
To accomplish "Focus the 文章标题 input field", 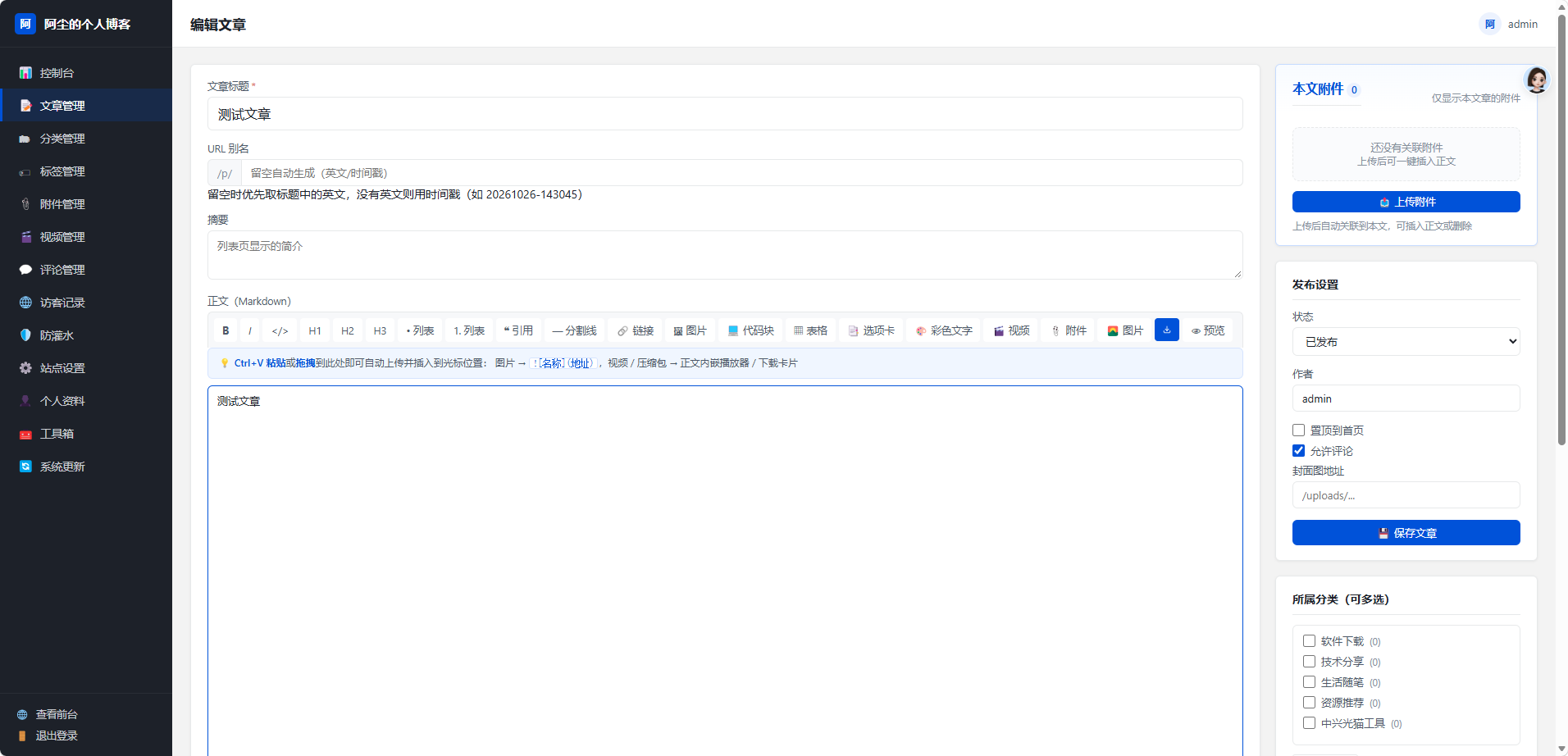I will point(725,114).
